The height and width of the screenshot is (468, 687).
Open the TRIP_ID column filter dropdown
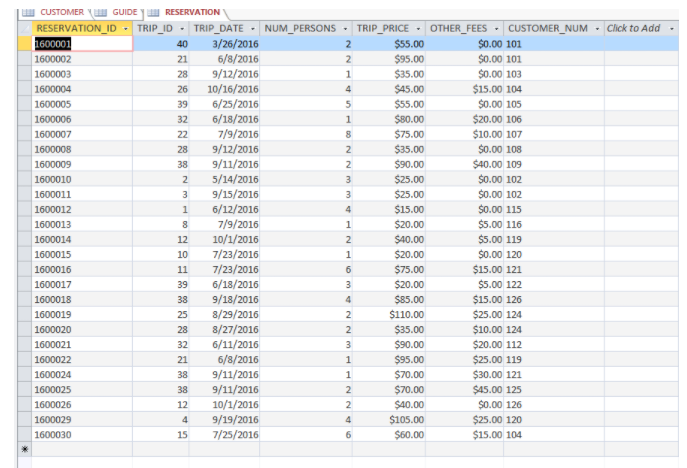tap(182, 29)
